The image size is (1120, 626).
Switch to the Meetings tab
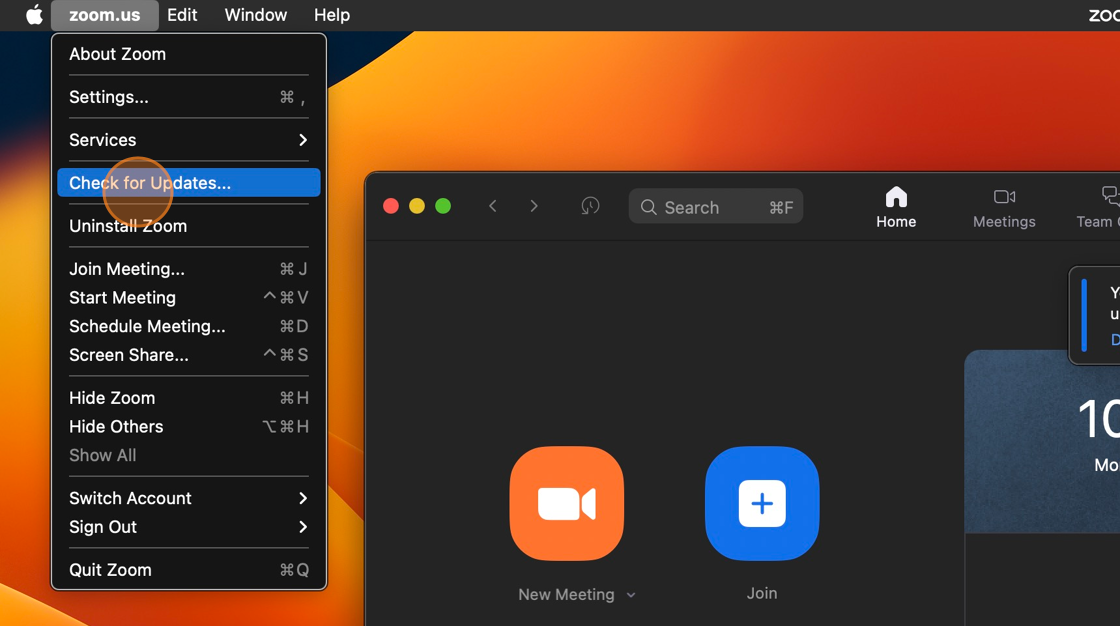tap(1004, 208)
